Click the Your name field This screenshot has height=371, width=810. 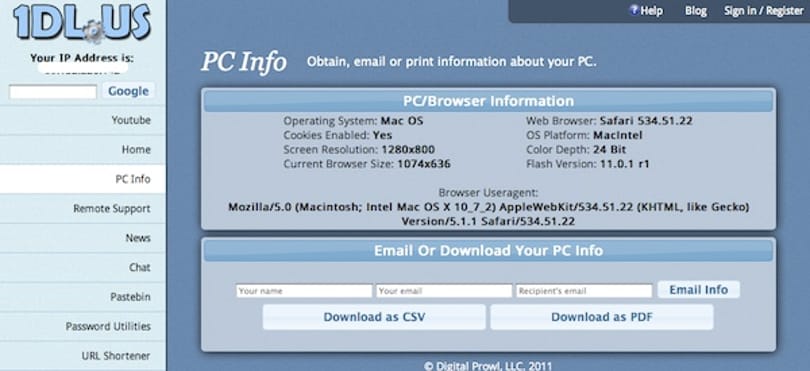coord(304,291)
